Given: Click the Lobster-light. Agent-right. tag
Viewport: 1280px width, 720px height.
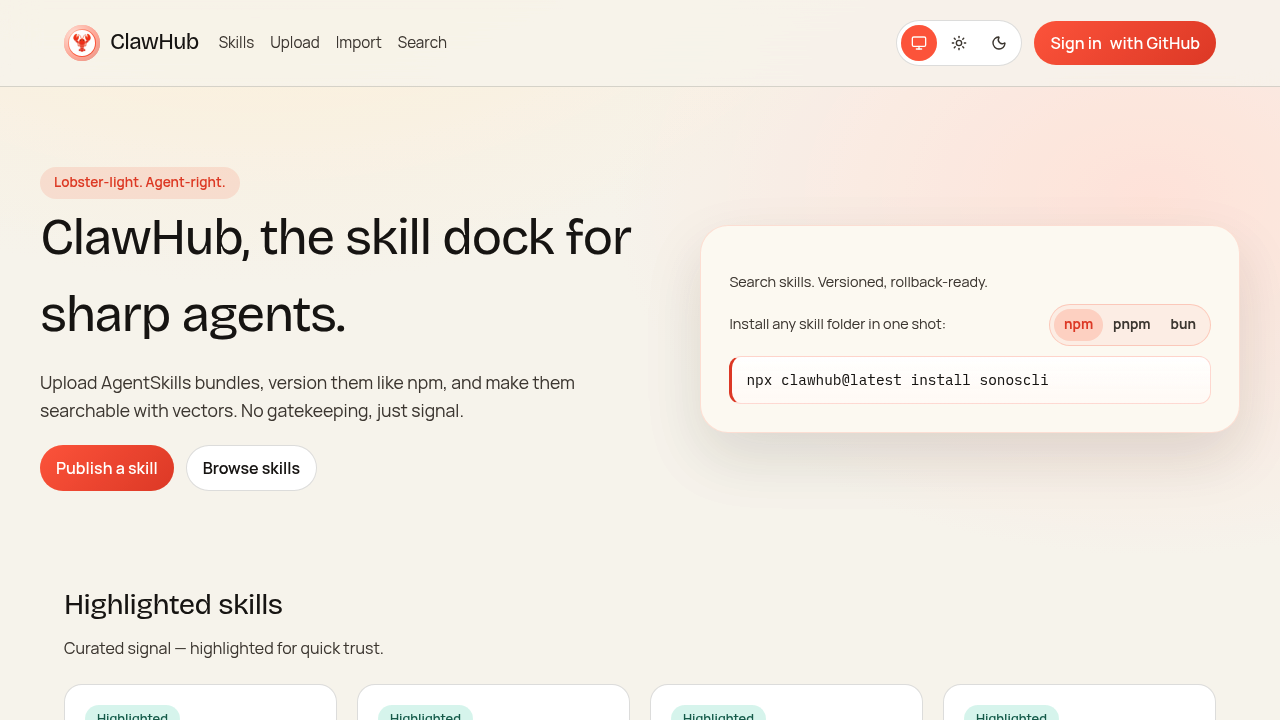Looking at the screenshot, I should pos(140,182).
